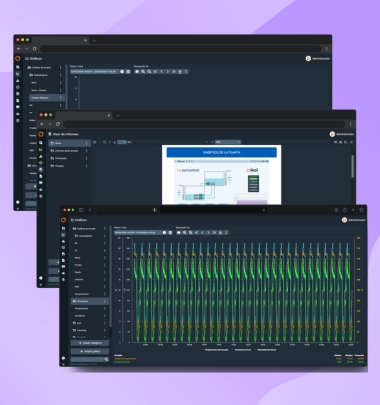This screenshot has width=380, height=405.
Task: Click the SINÓPTICO DE LA PLANTA report page
Action: [221, 175]
